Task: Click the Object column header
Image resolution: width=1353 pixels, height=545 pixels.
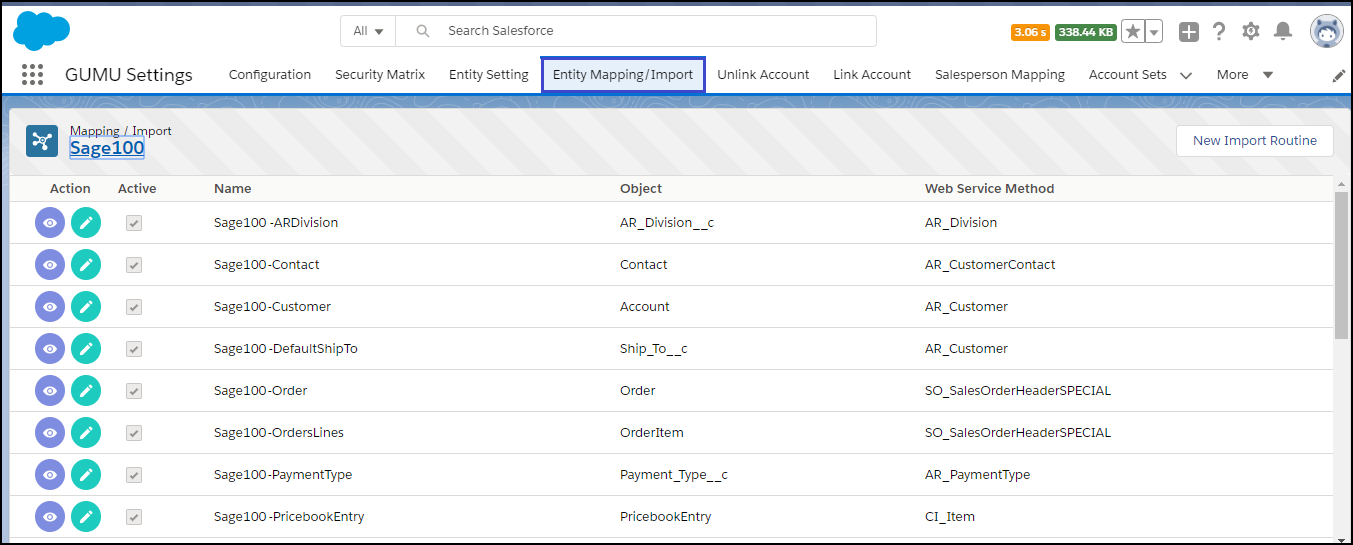Action: [x=641, y=188]
